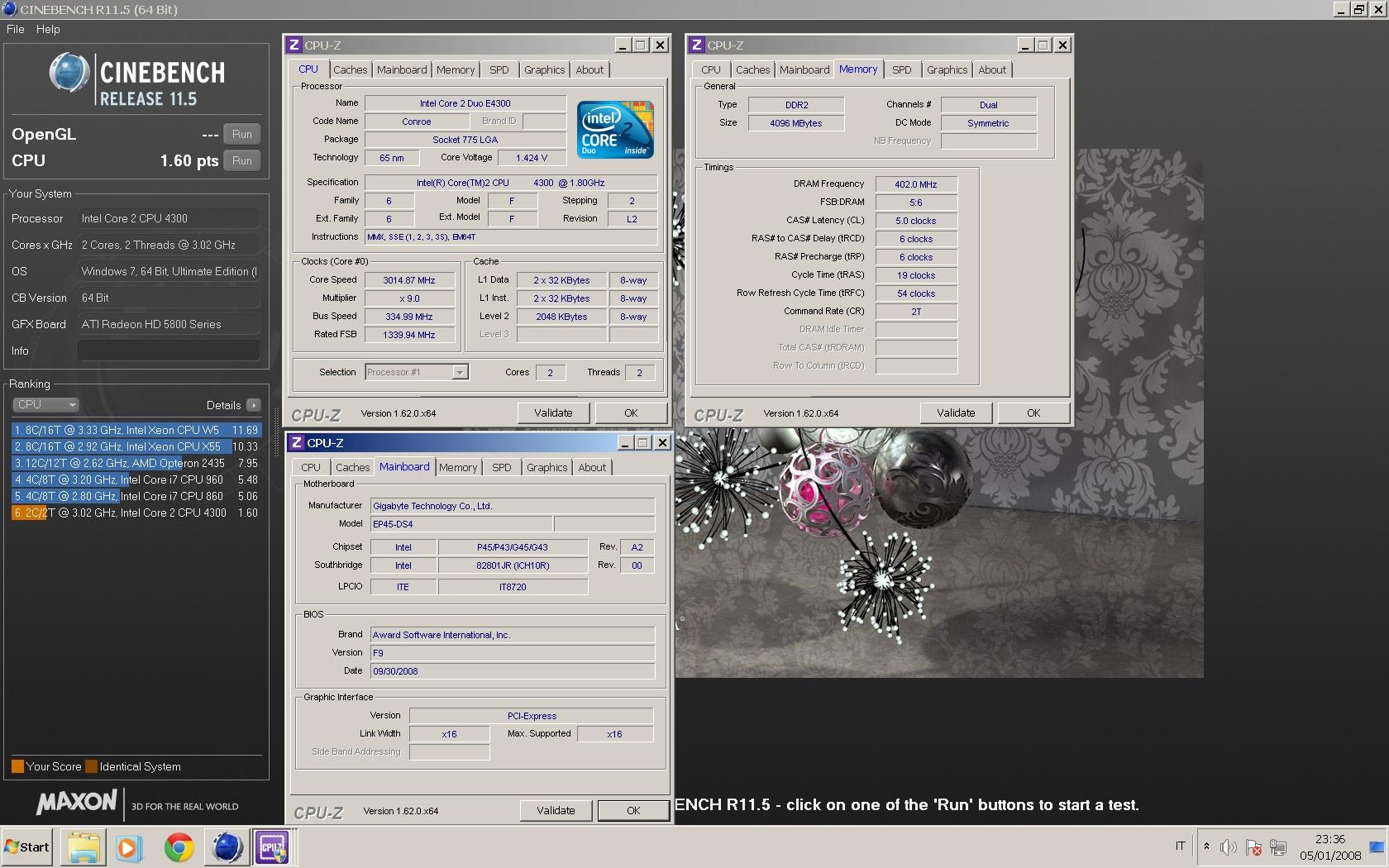Image resolution: width=1389 pixels, height=868 pixels.
Task: Open About tab in top-left CPU-Z
Action: coord(589,70)
